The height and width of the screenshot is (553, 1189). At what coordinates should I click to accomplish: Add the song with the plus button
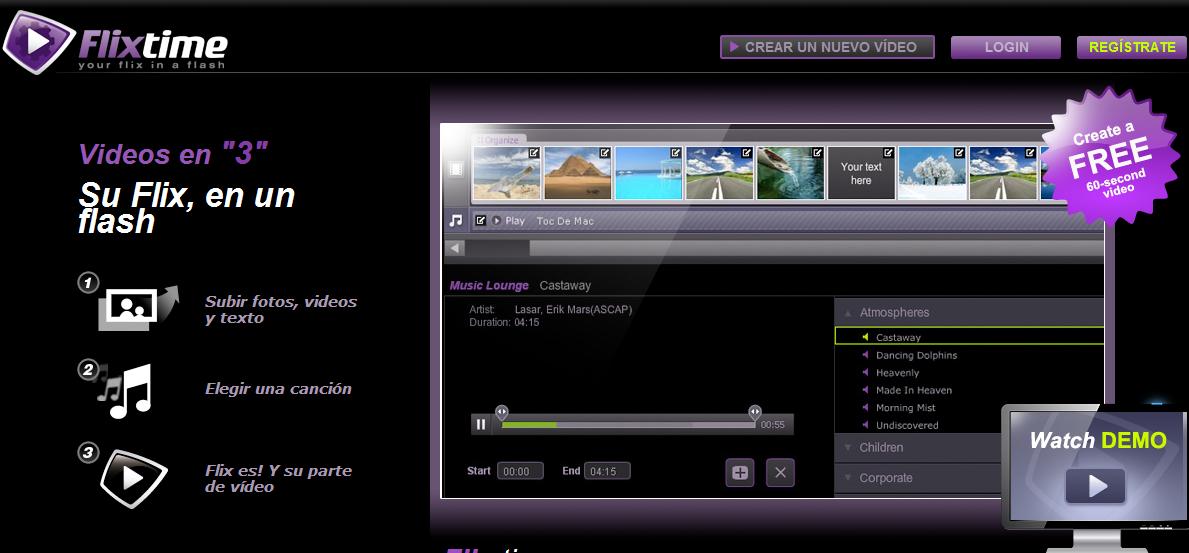click(740, 473)
